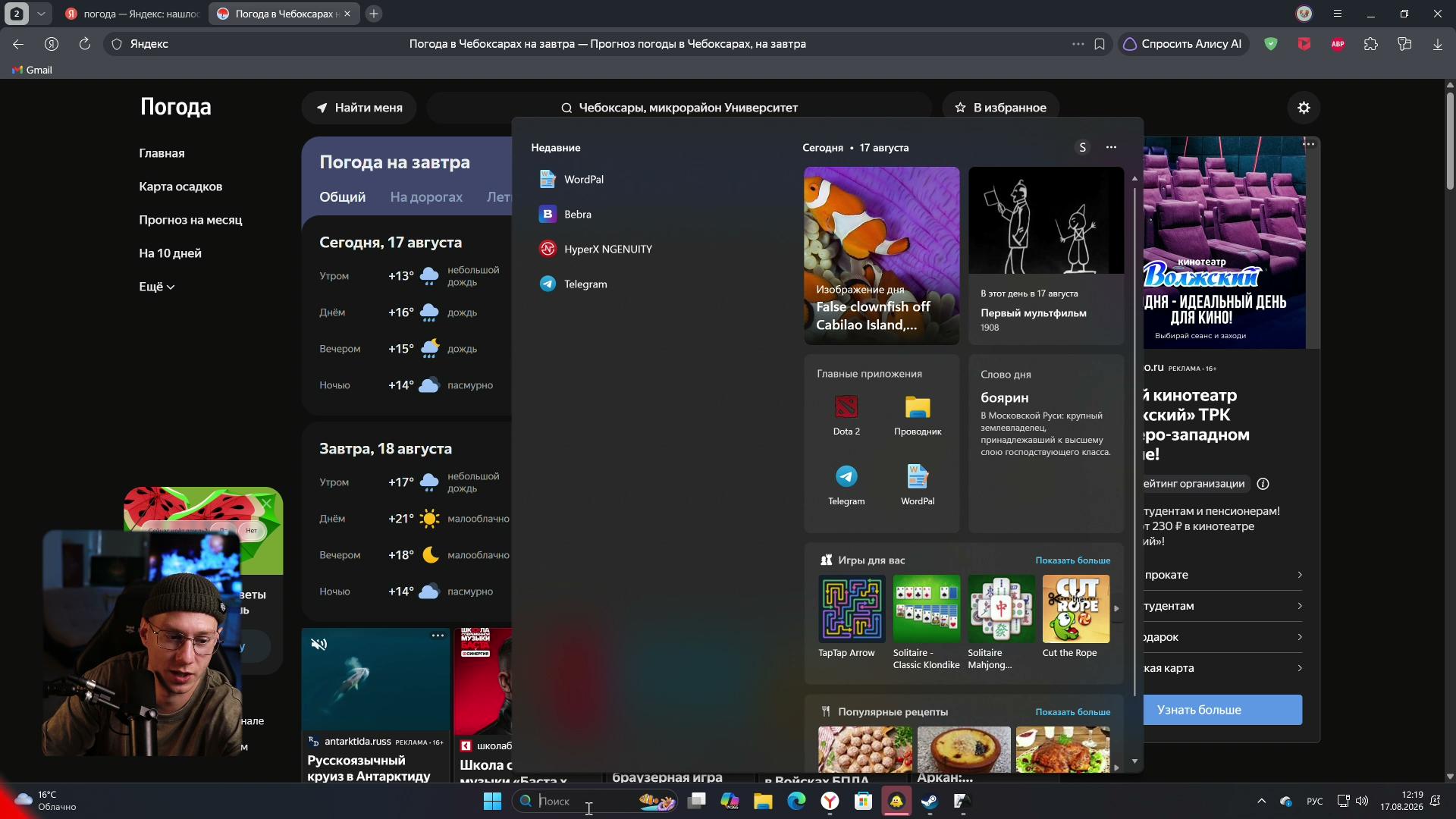The height and width of the screenshot is (819, 1456).
Task: Open Steam from the taskbar
Action: point(930,801)
